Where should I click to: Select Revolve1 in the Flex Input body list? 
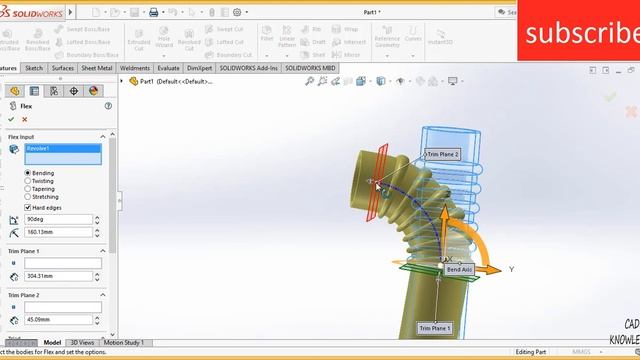pyautogui.click(x=63, y=148)
